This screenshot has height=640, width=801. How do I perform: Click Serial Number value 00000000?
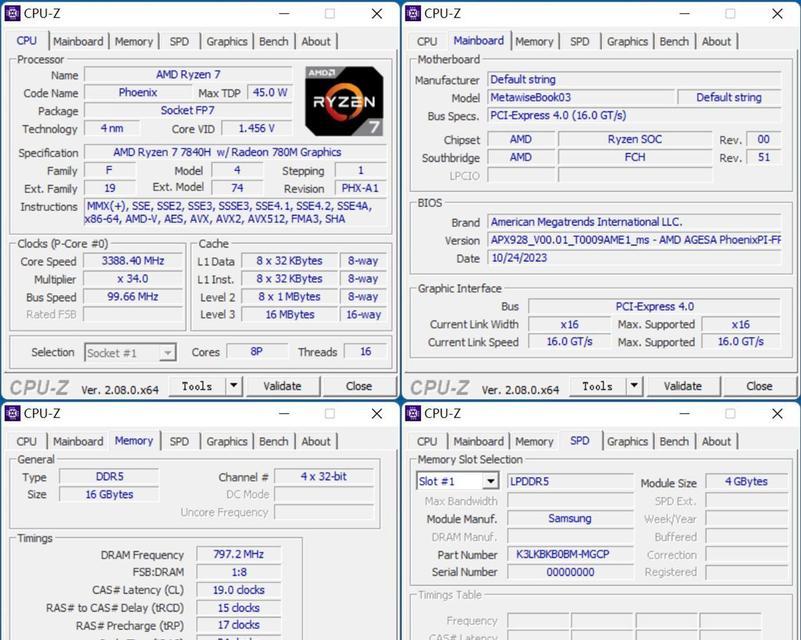tap(570, 572)
